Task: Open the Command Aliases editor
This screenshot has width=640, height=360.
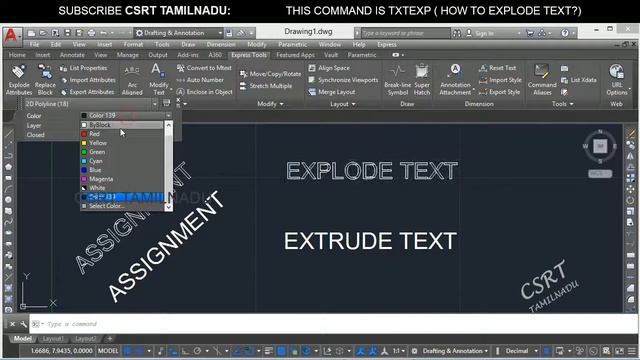Action: (x=542, y=80)
